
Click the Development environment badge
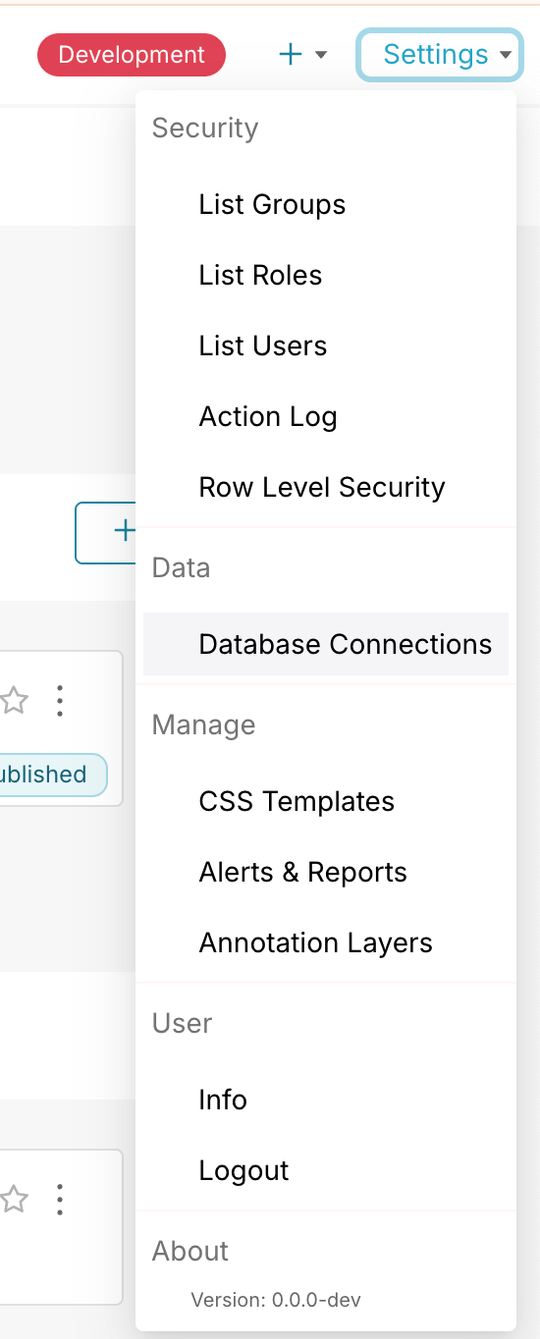coord(132,55)
